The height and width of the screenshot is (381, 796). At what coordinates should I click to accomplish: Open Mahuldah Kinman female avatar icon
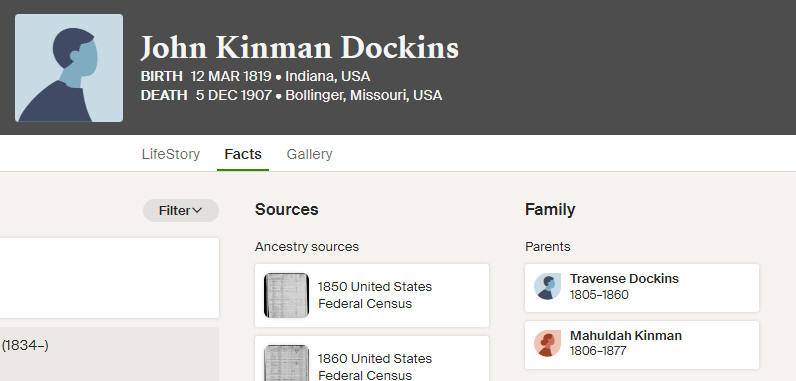(x=547, y=343)
